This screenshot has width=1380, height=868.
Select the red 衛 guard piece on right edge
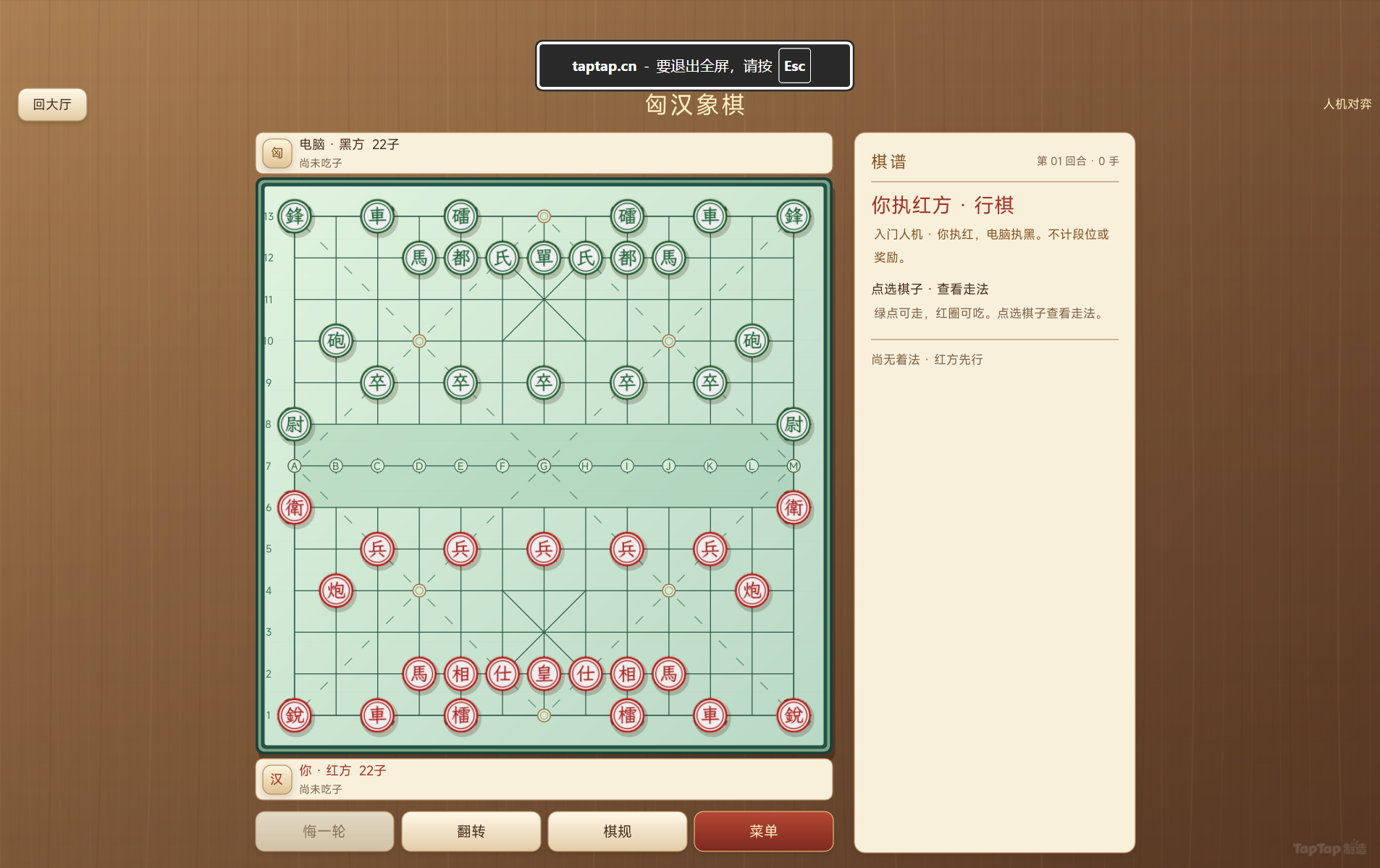[794, 507]
